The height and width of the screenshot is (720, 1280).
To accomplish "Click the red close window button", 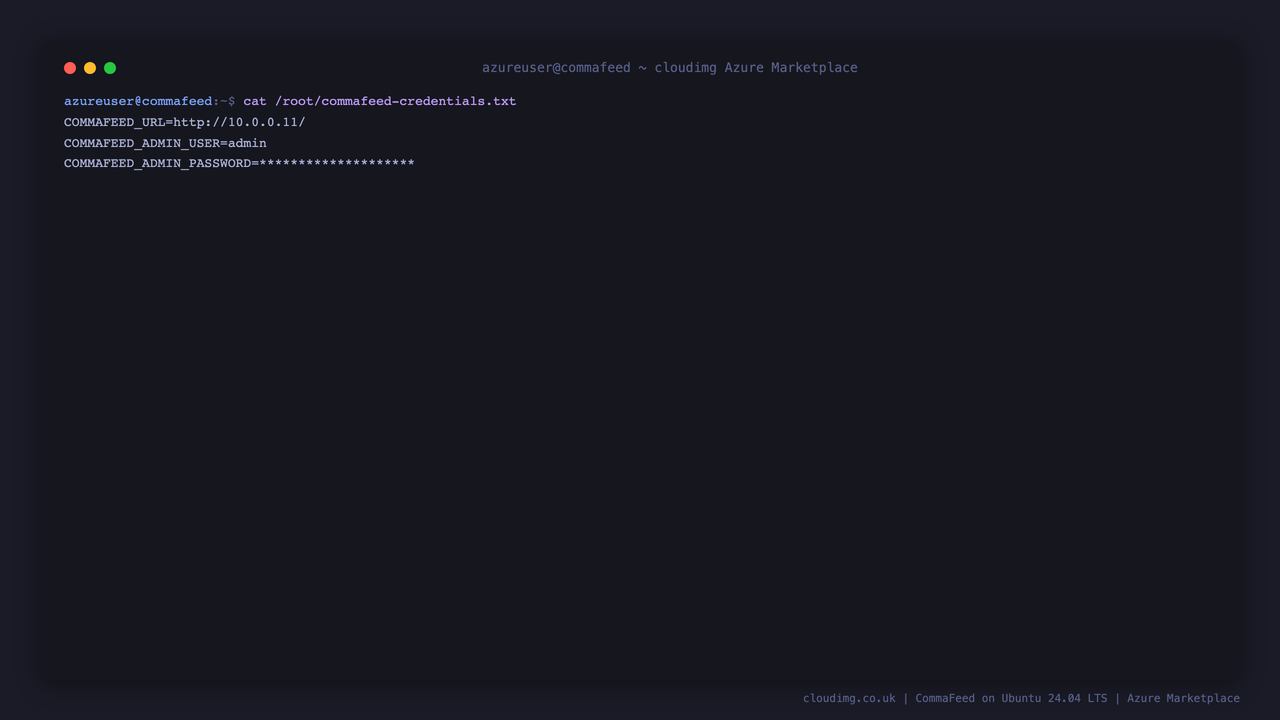I will pos(70,68).
